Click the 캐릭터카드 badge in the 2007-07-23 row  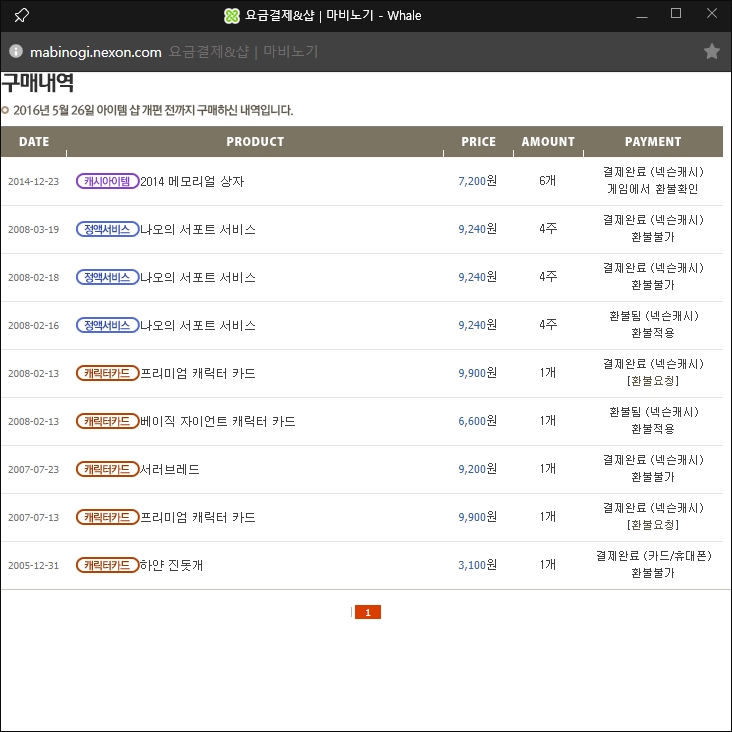click(x=107, y=469)
